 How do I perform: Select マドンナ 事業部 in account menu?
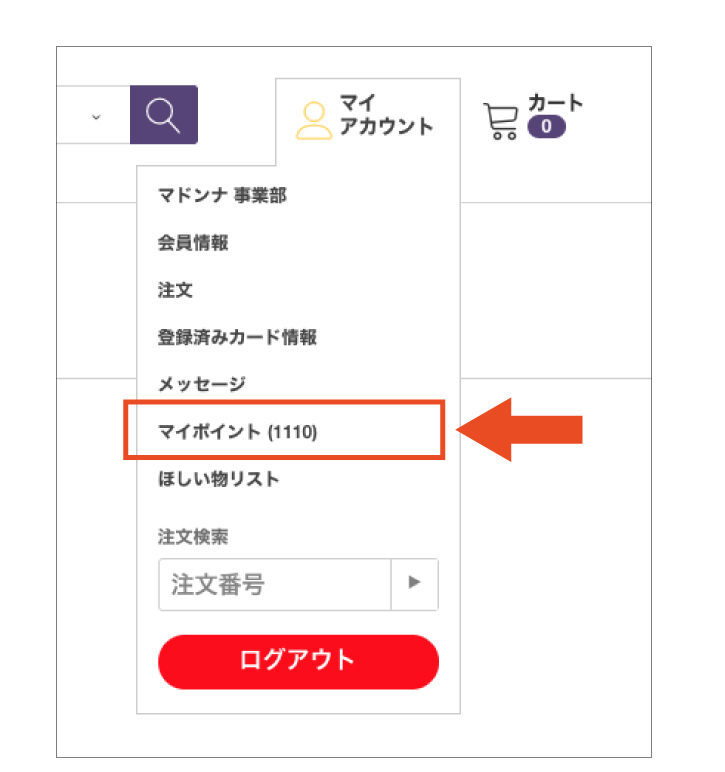(x=222, y=196)
